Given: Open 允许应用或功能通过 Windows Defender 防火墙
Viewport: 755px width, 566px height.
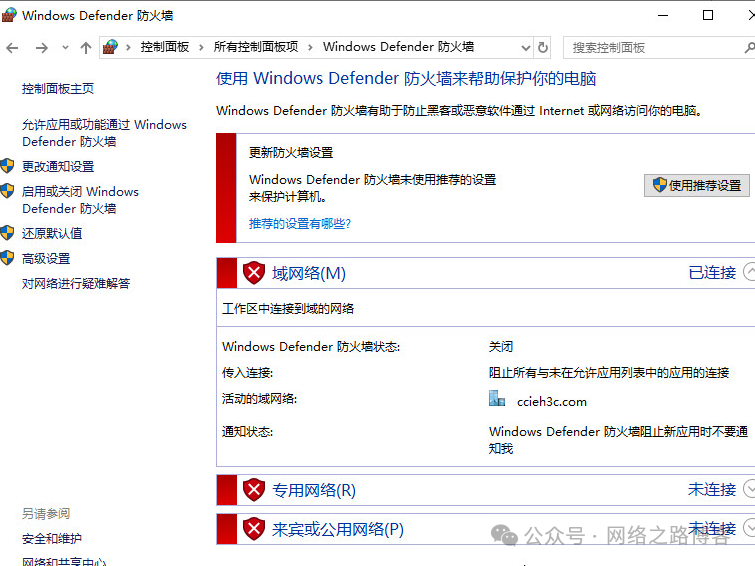Looking at the screenshot, I should click(104, 133).
